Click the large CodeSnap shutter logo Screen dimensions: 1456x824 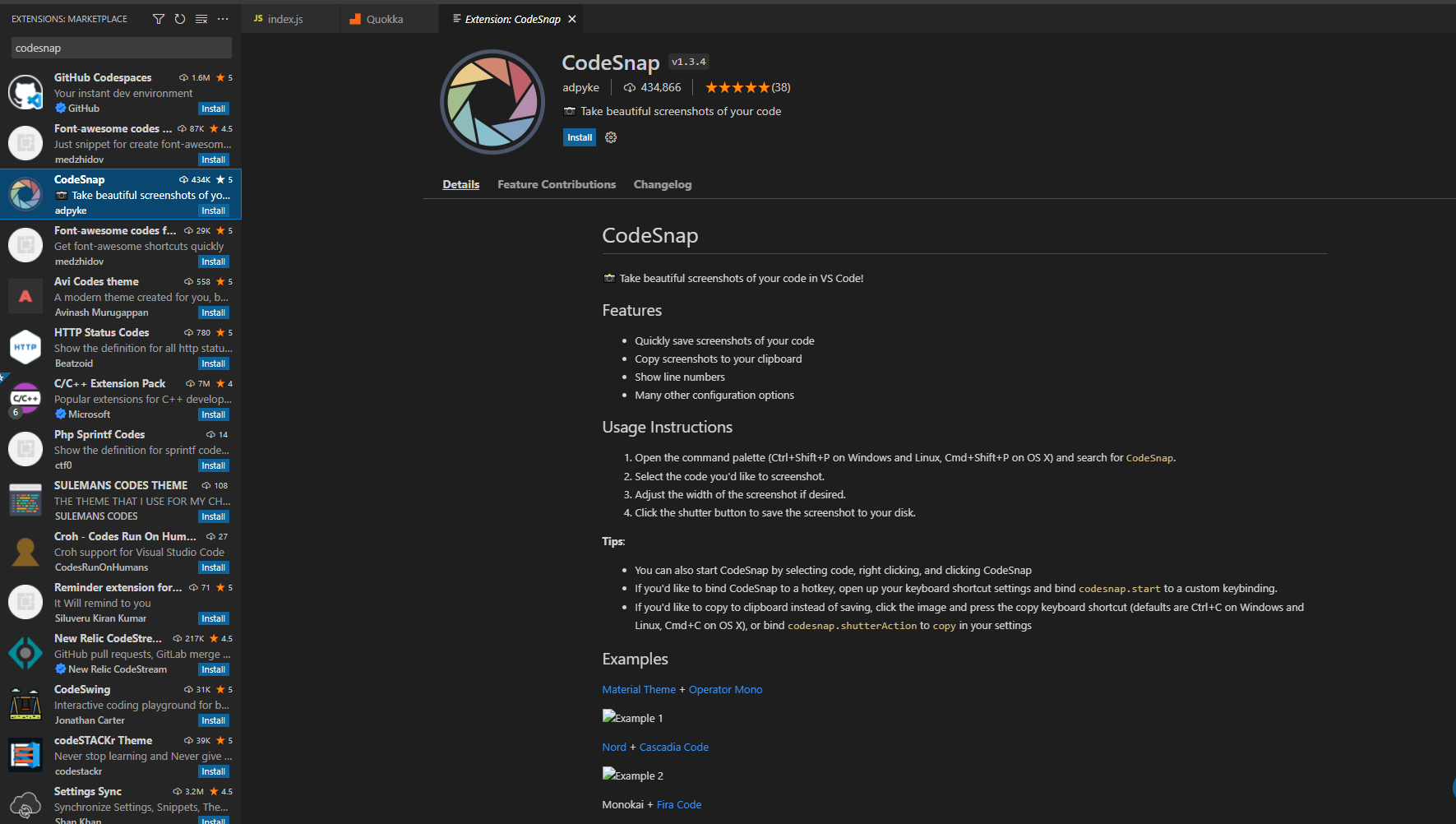(492, 102)
